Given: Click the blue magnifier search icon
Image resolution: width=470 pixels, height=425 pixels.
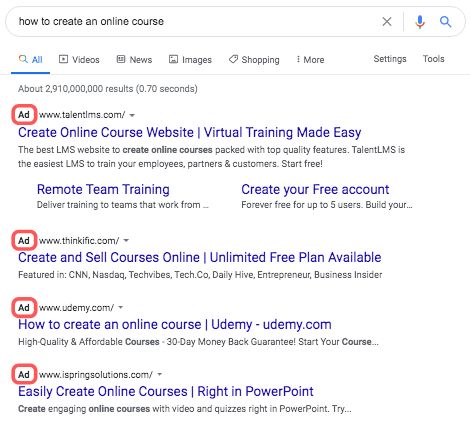Looking at the screenshot, I should point(445,22).
